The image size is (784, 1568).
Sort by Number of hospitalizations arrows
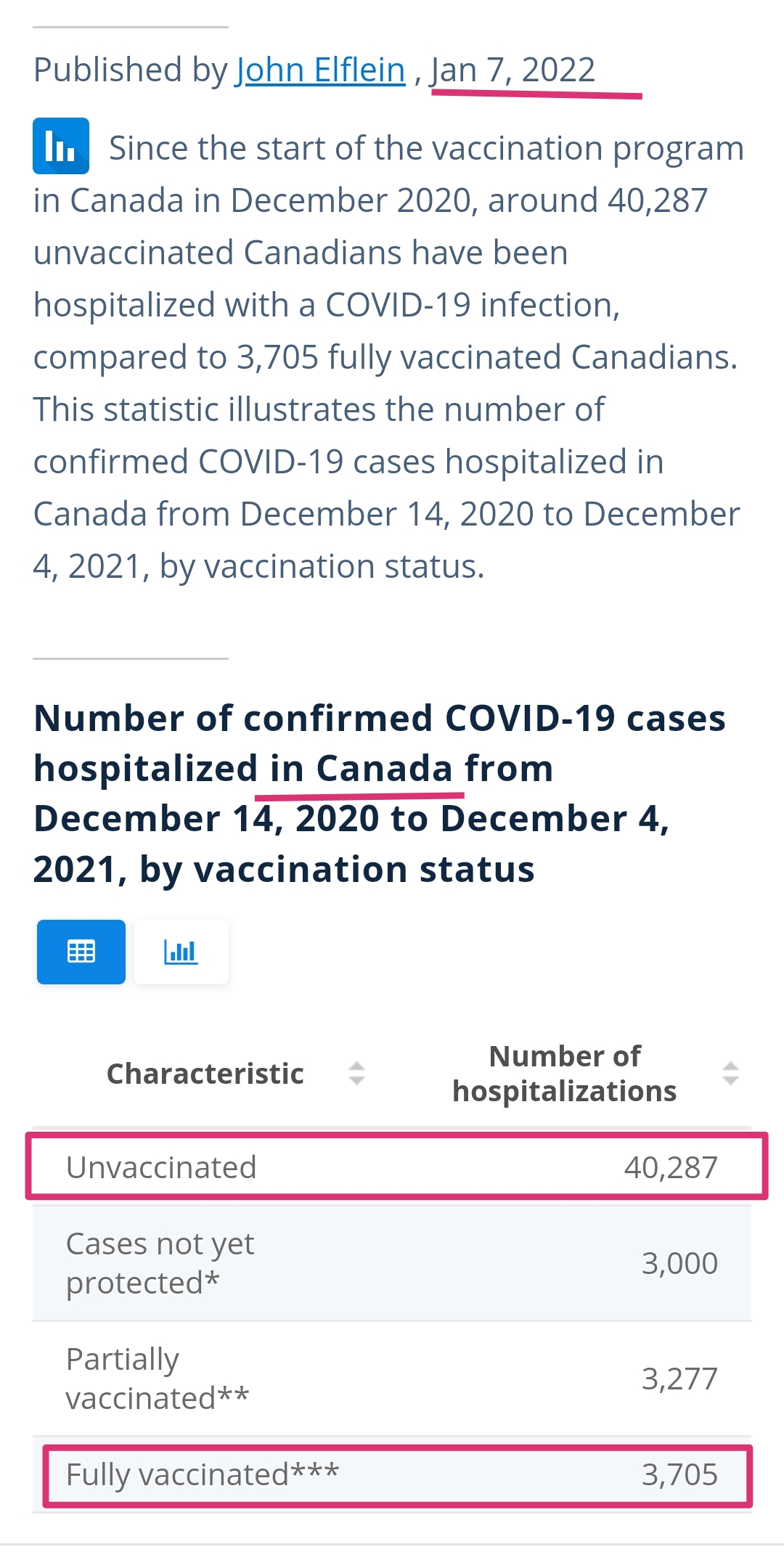tap(731, 1074)
